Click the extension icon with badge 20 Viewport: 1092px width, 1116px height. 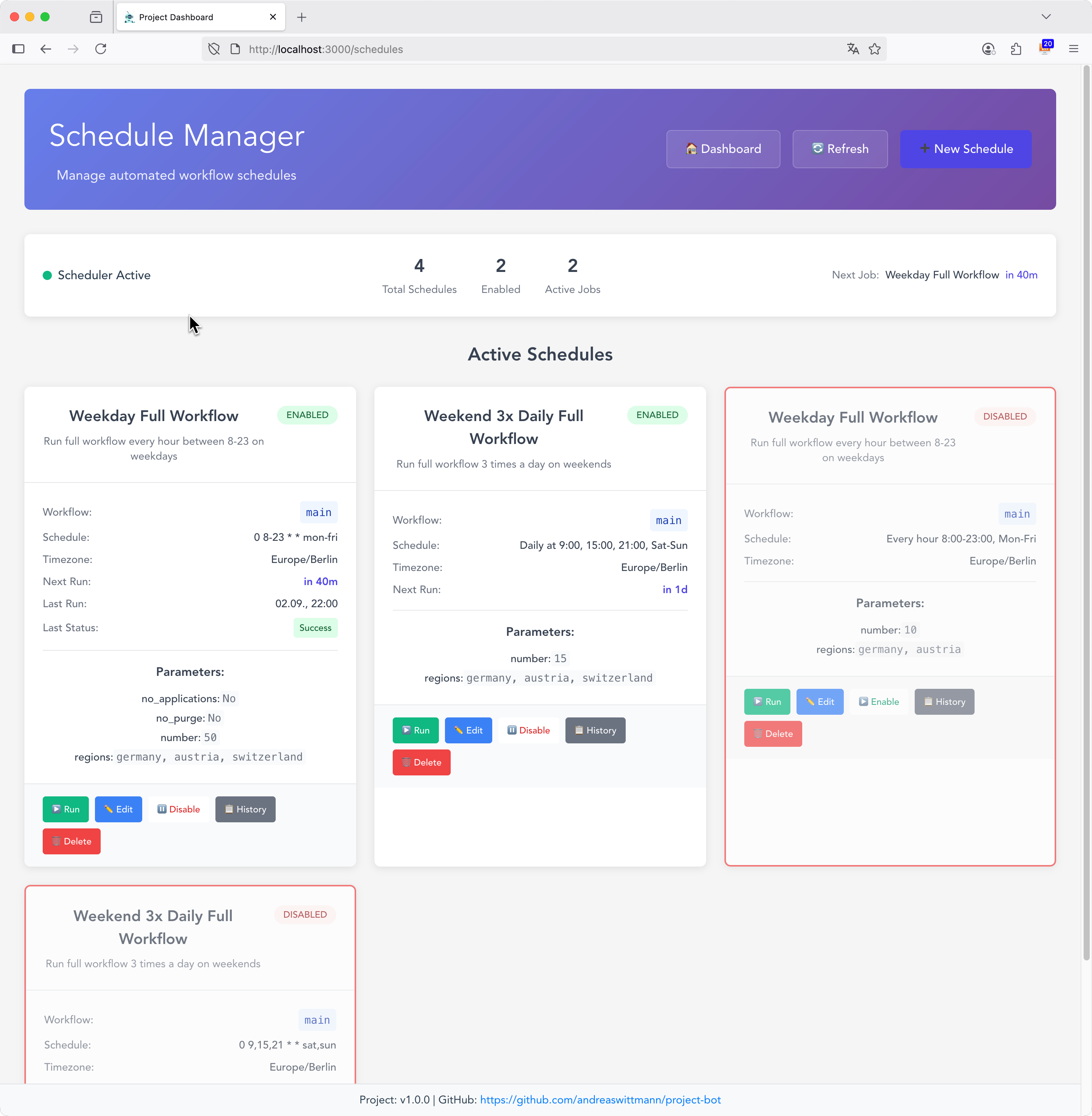pyautogui.click(x=1045, y=48)
